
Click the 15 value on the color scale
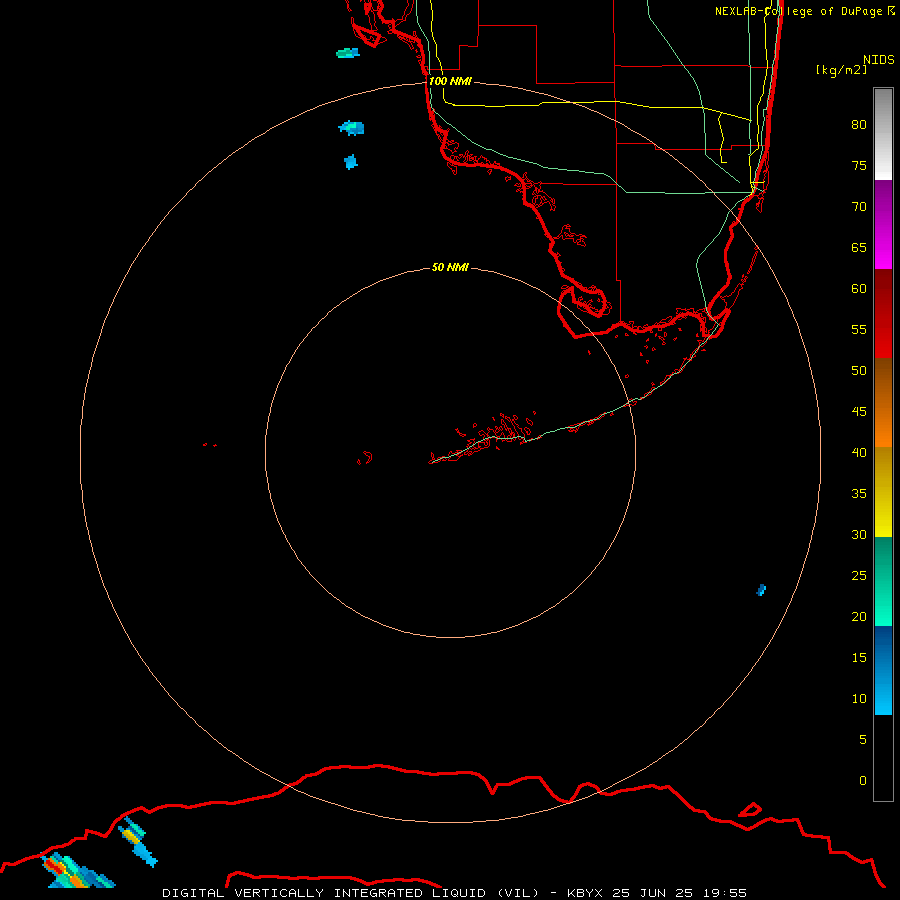tap(859, 657)
